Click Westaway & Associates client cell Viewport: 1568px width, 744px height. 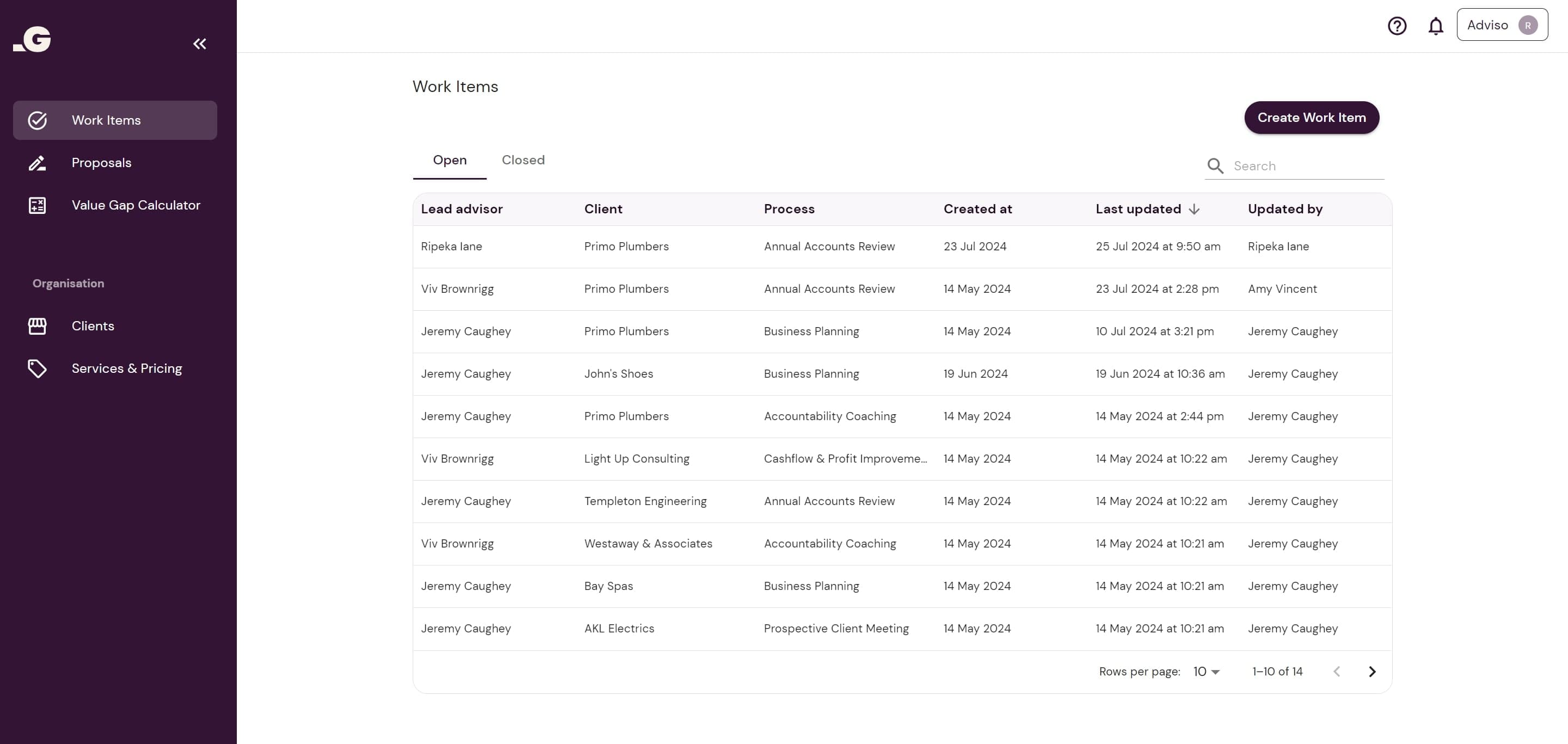[x=648, y=544]
